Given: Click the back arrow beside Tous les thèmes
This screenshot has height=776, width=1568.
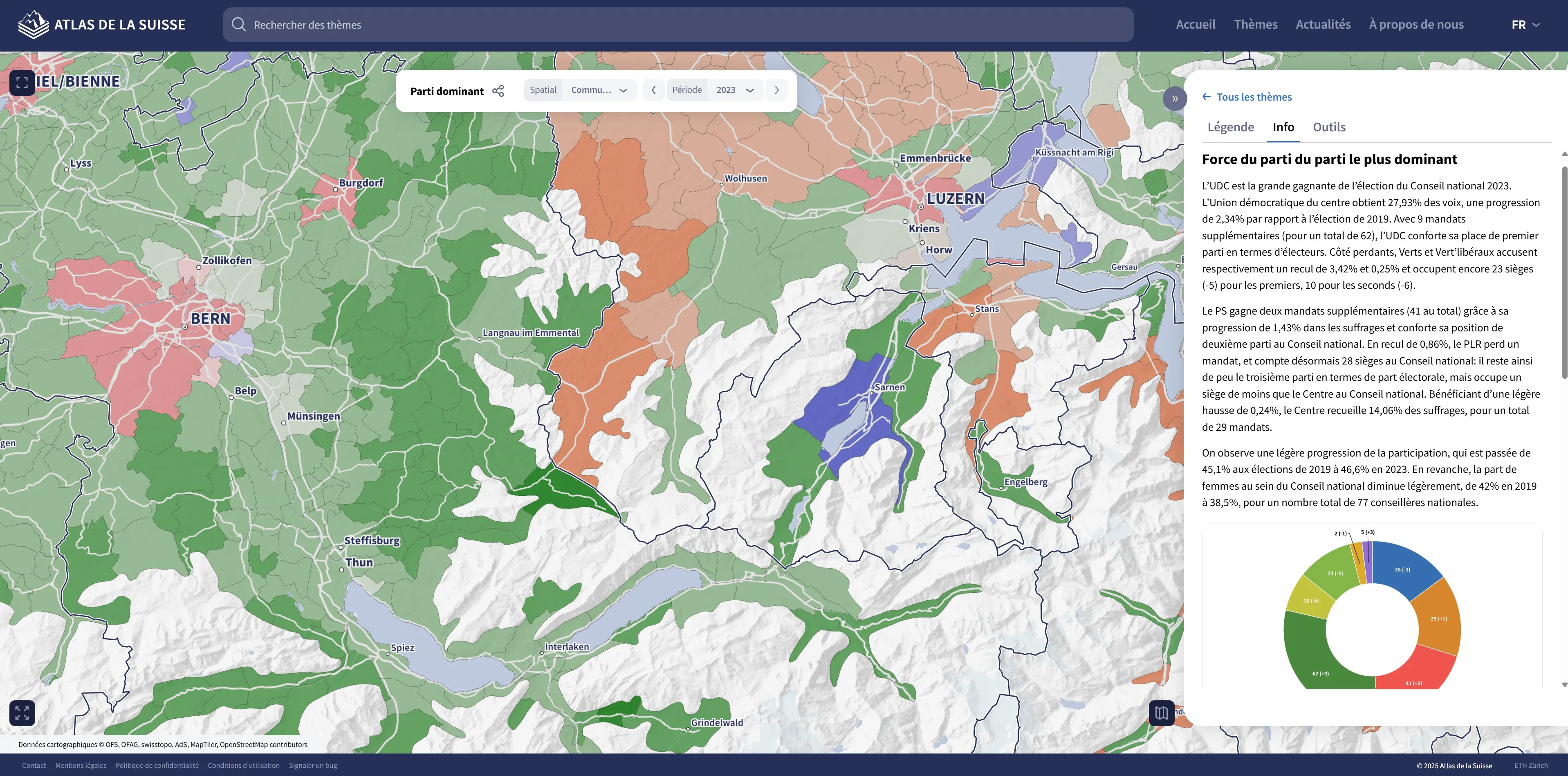Looking at the screenshot, I should click(x=1207, y=96).
